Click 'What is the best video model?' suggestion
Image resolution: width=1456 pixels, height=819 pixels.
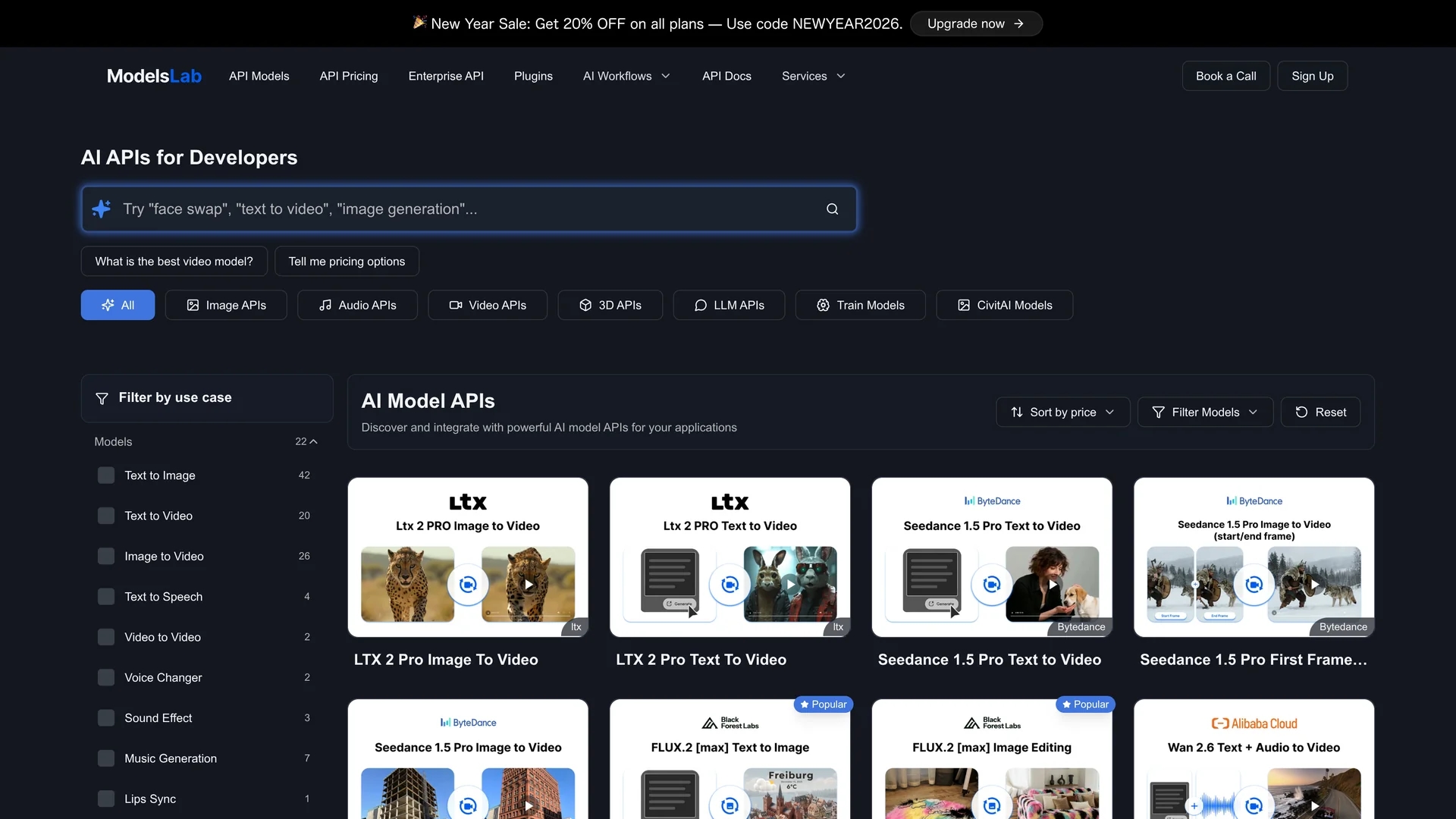pos(174,262)
